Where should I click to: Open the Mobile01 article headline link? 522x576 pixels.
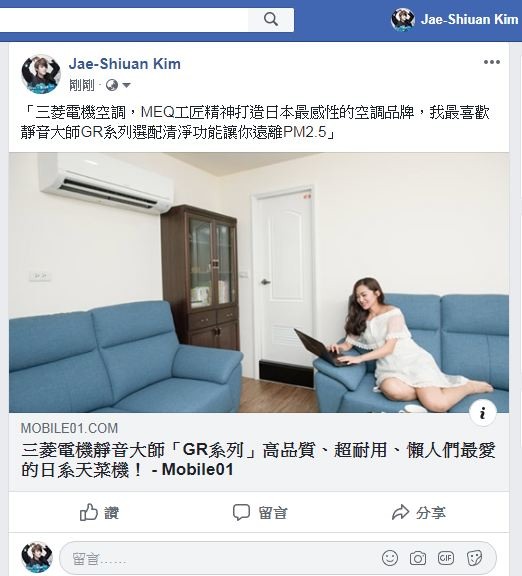tap(258, 460)
